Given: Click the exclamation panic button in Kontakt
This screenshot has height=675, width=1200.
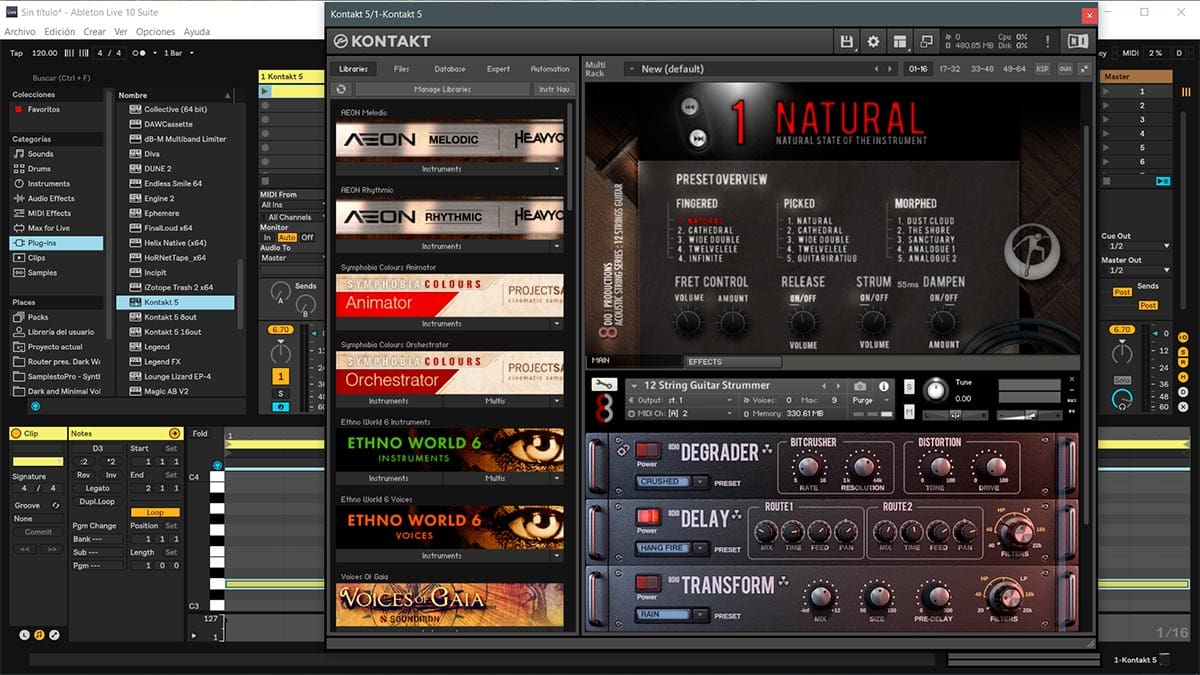Looking at the screenshot, I should pos(1047,41).
